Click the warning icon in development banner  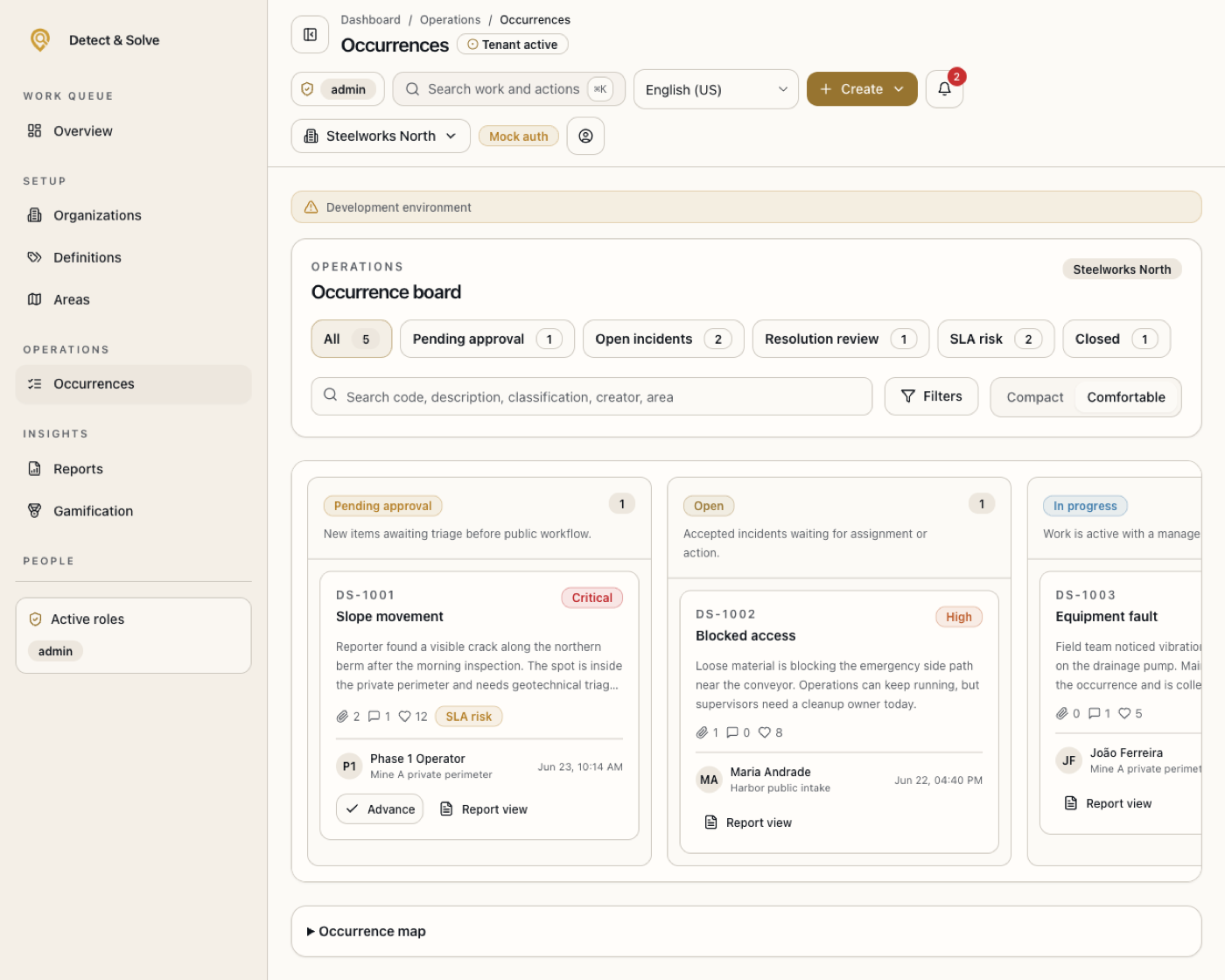tap(311, 207)
